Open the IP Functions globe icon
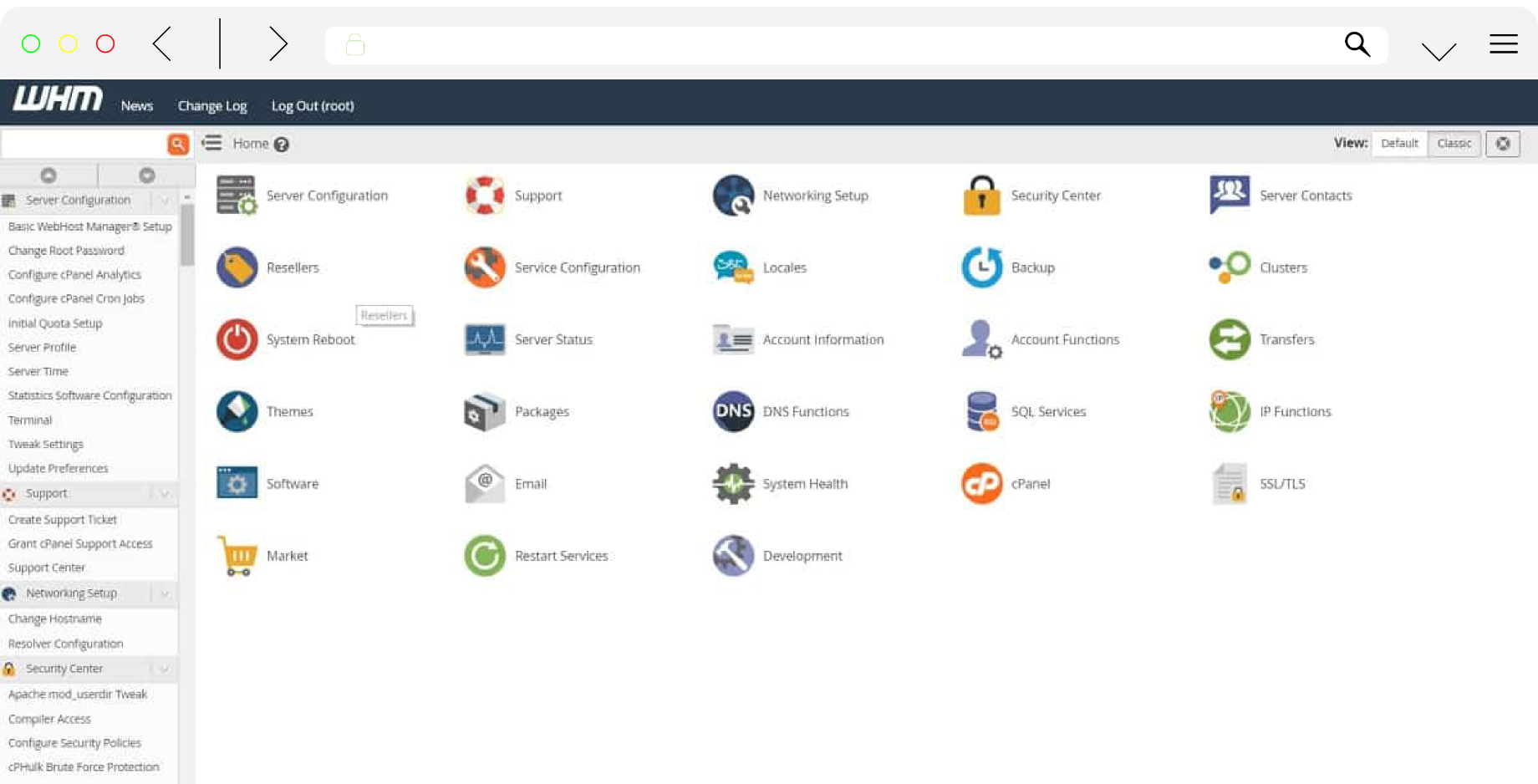 pos(1230,411)
